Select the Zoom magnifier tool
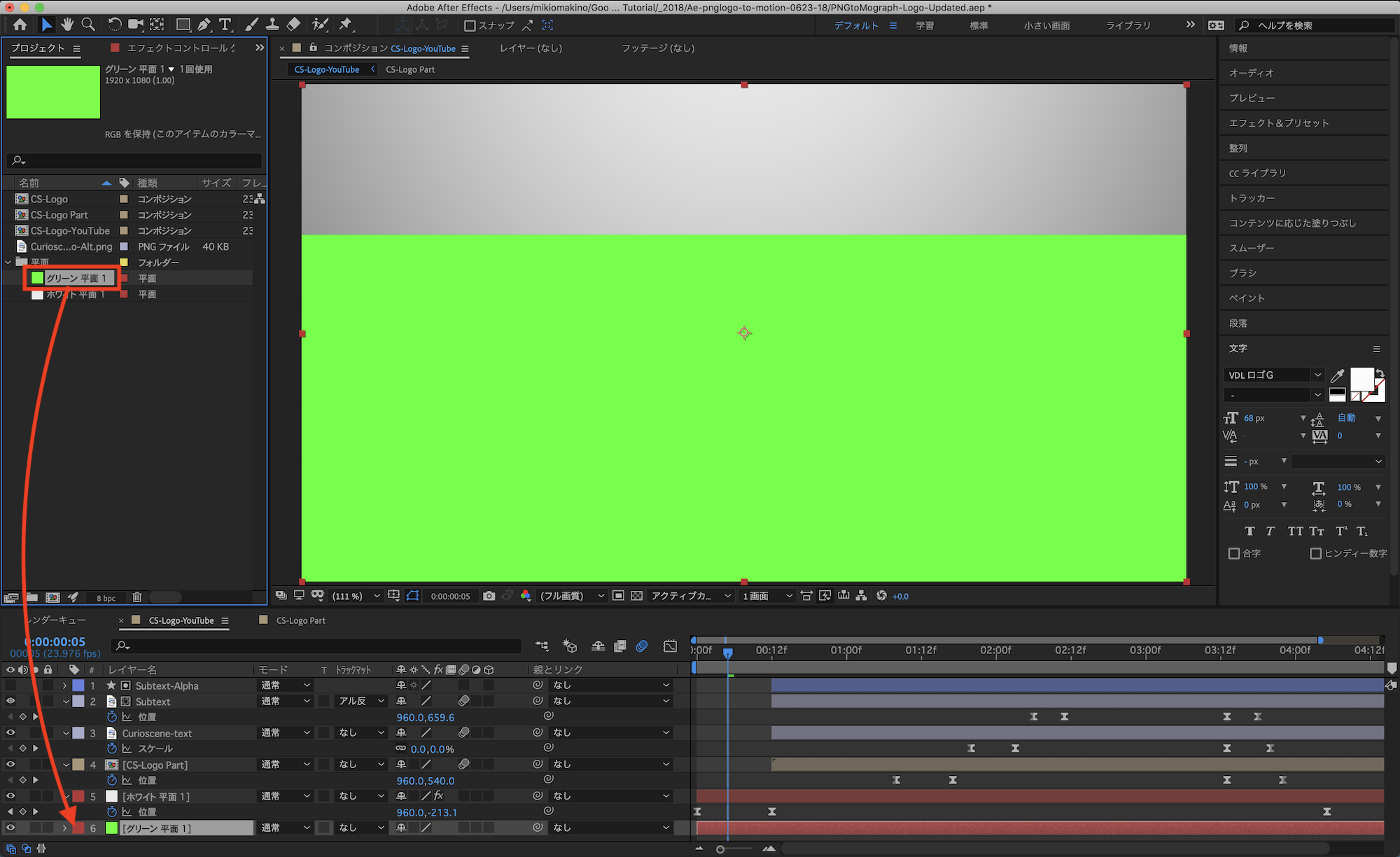 click(88, 25)
